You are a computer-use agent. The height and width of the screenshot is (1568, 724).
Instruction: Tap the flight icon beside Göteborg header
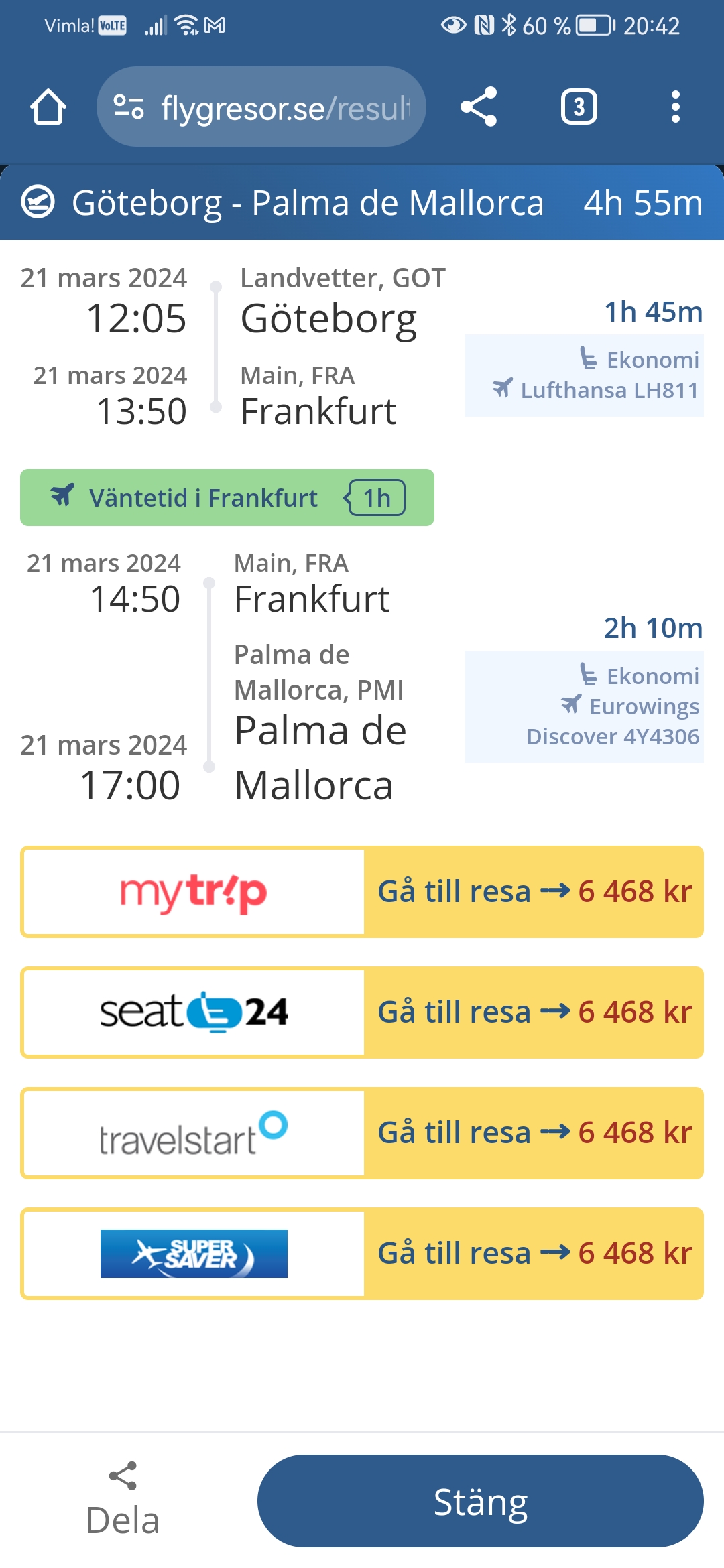click(38, 202)
